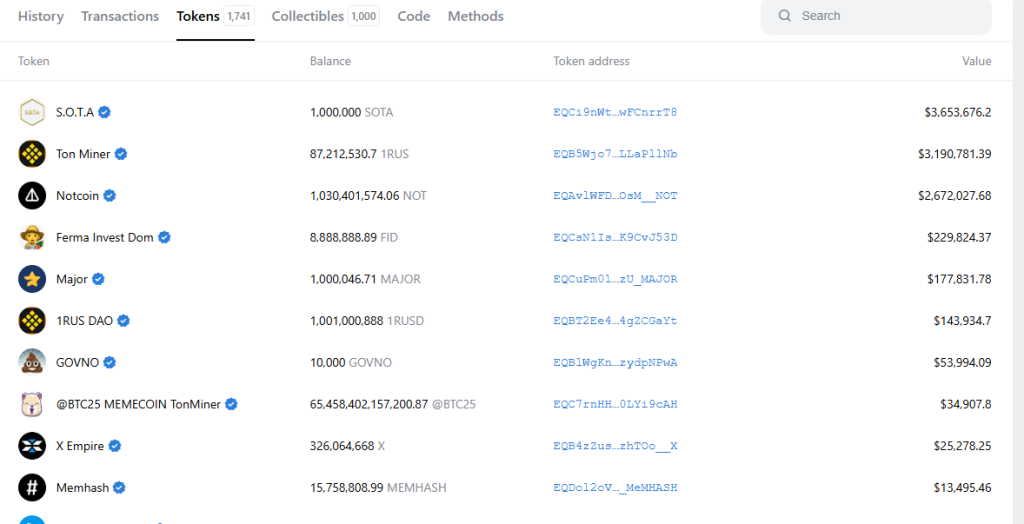Image resolution: width=1024 pixels, height=524 pixels.
Task: Click the Ferma Invest Dom name
Action: click(105, 237)
